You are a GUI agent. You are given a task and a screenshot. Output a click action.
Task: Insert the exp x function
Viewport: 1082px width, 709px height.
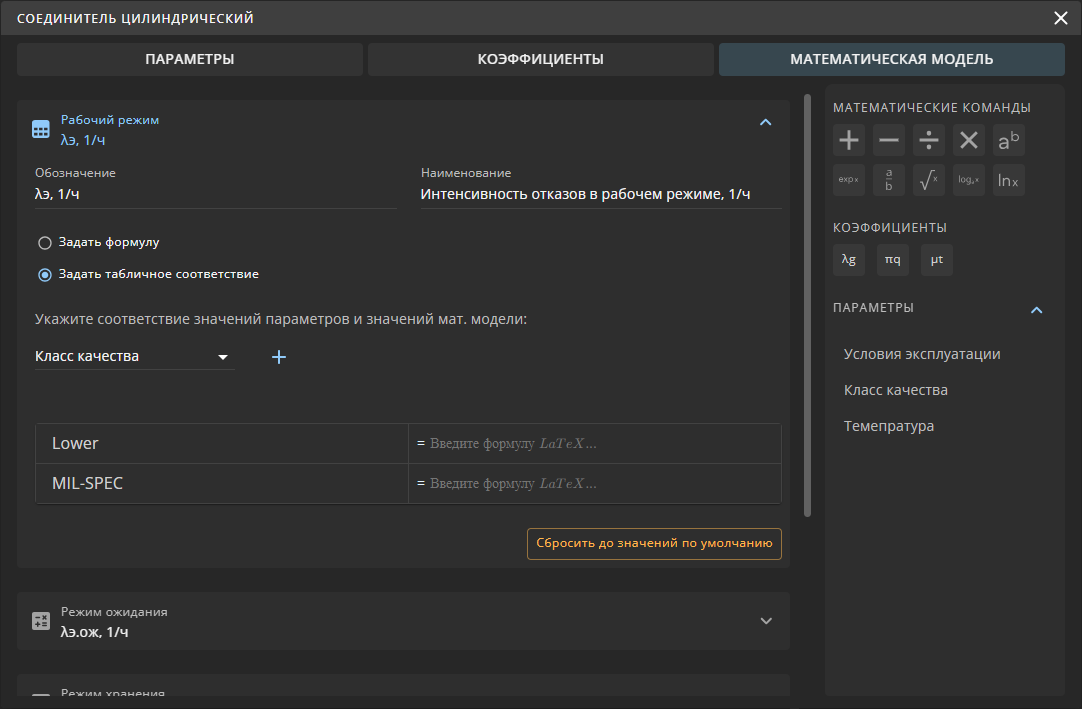(x=849, y=180)
